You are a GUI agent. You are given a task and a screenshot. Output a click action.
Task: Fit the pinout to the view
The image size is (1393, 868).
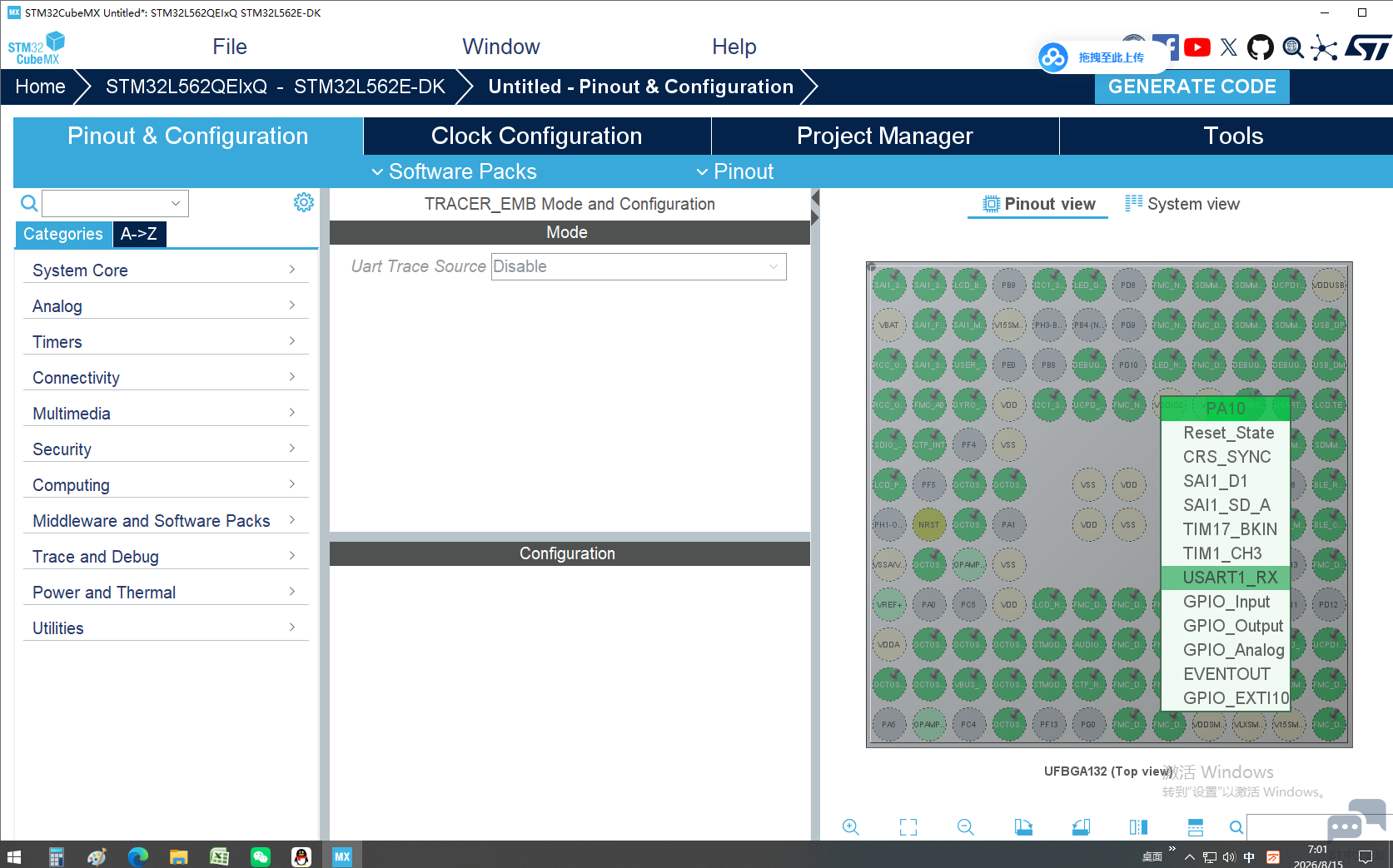pos(908,826)
